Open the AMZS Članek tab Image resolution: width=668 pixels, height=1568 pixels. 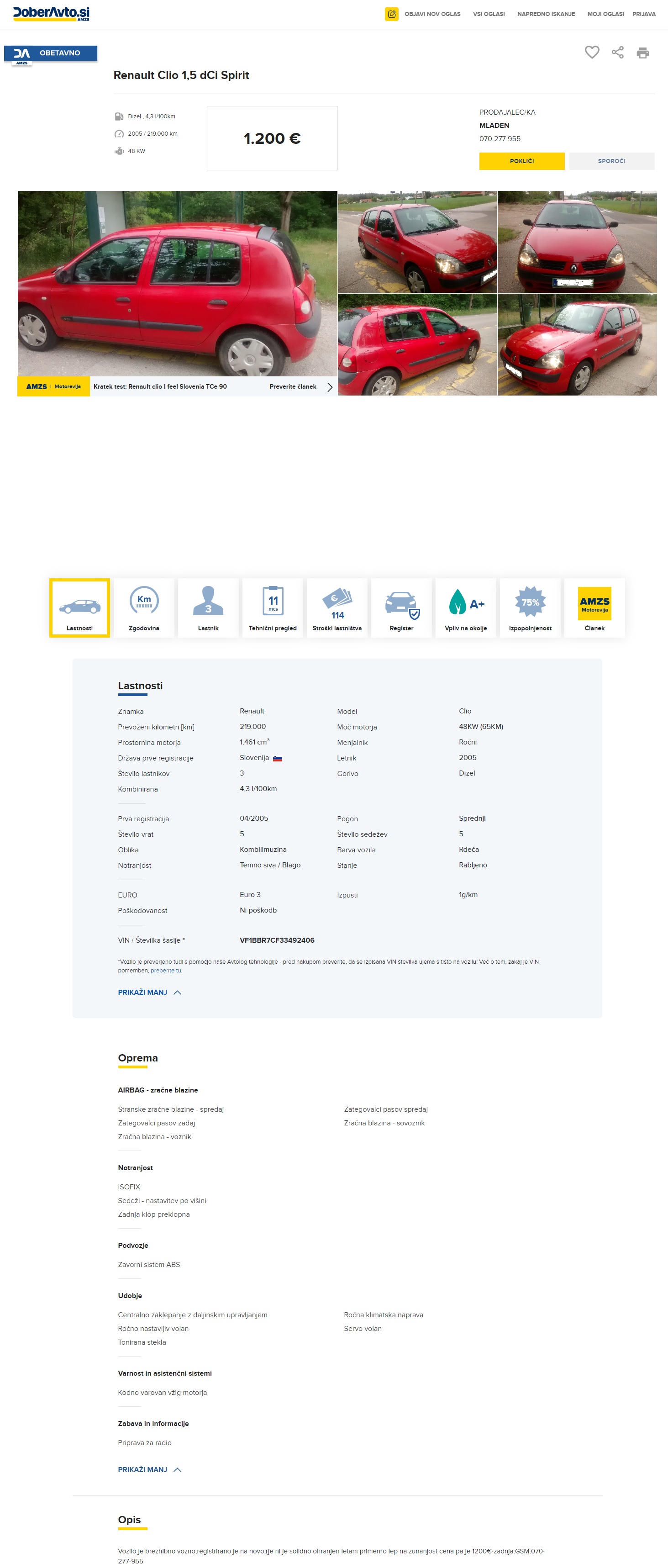(594, 607)
